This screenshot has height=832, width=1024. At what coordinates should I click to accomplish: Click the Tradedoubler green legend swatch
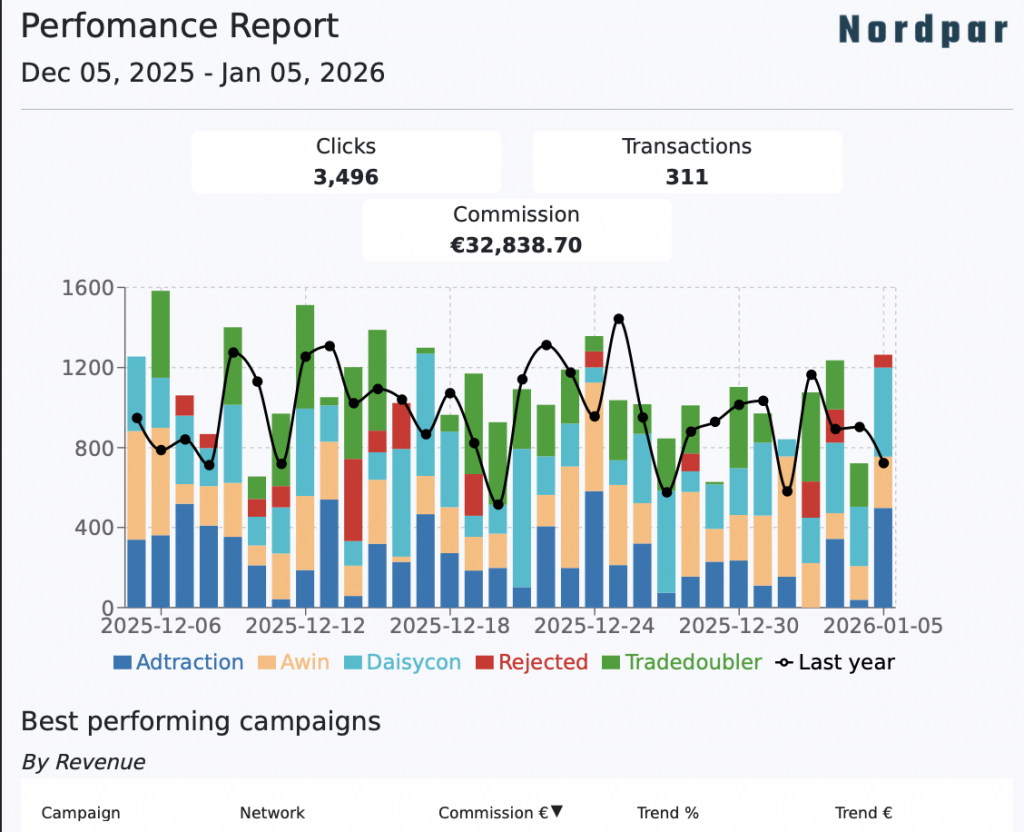point(610,662)
